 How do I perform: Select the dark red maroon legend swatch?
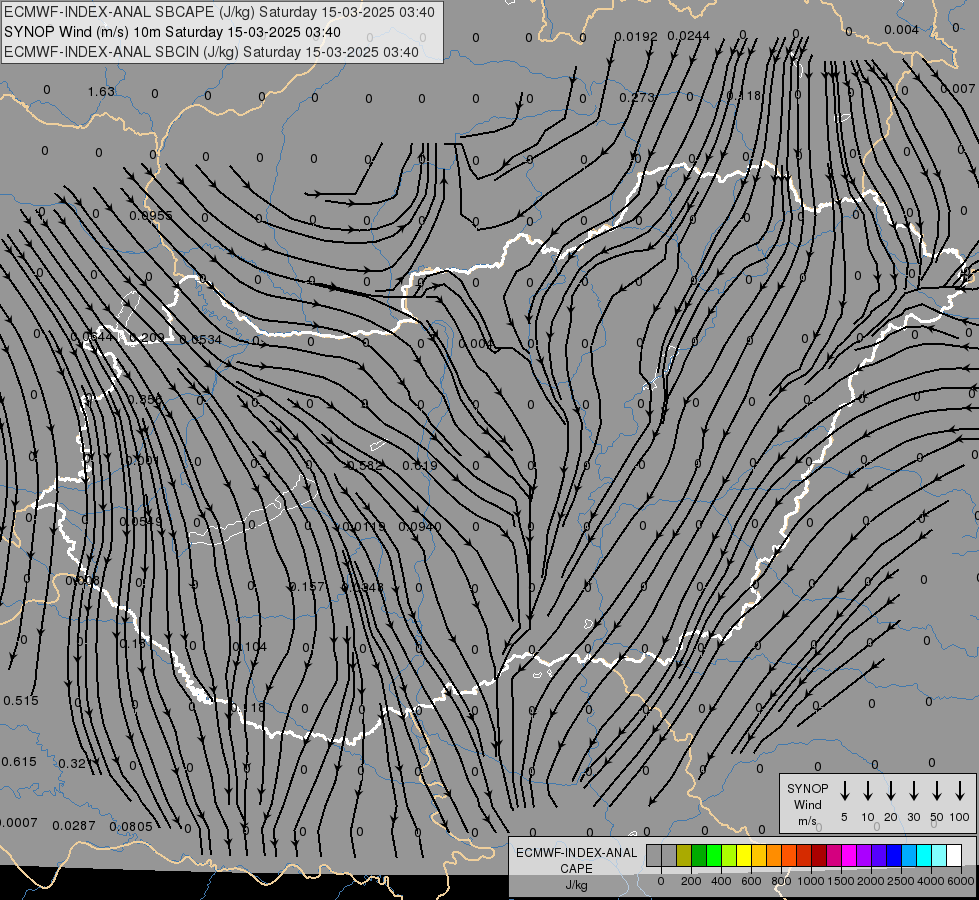click(x=819, y=855)
